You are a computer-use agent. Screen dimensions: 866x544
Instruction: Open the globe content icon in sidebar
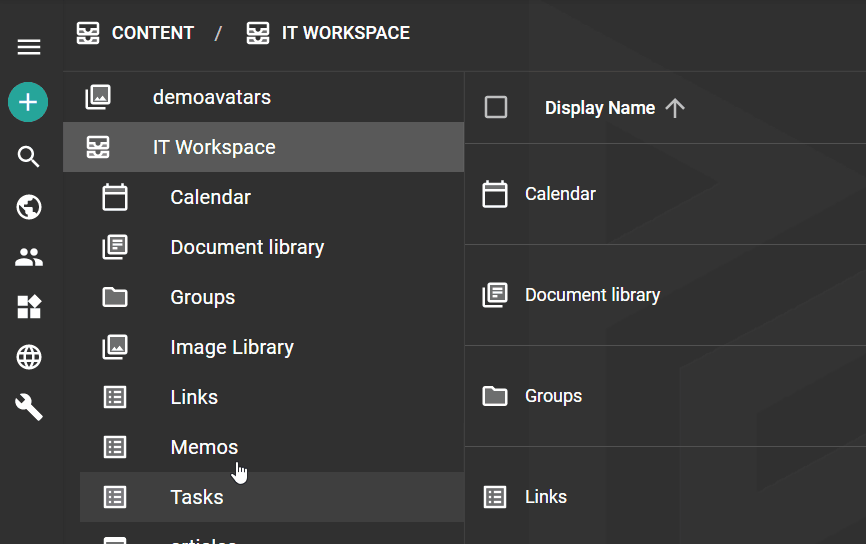[29, 207]
